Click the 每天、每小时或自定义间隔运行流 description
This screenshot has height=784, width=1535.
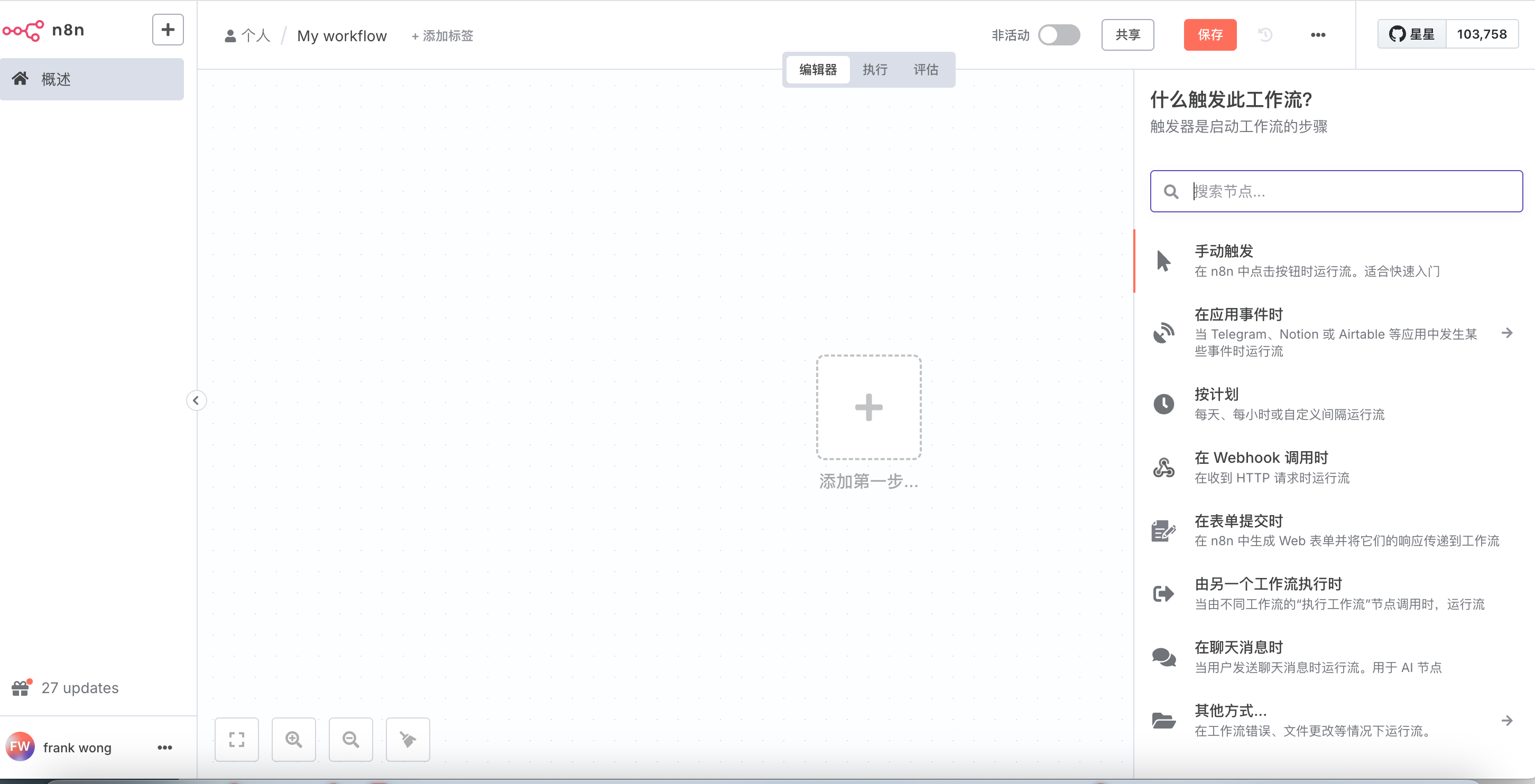1290,415
